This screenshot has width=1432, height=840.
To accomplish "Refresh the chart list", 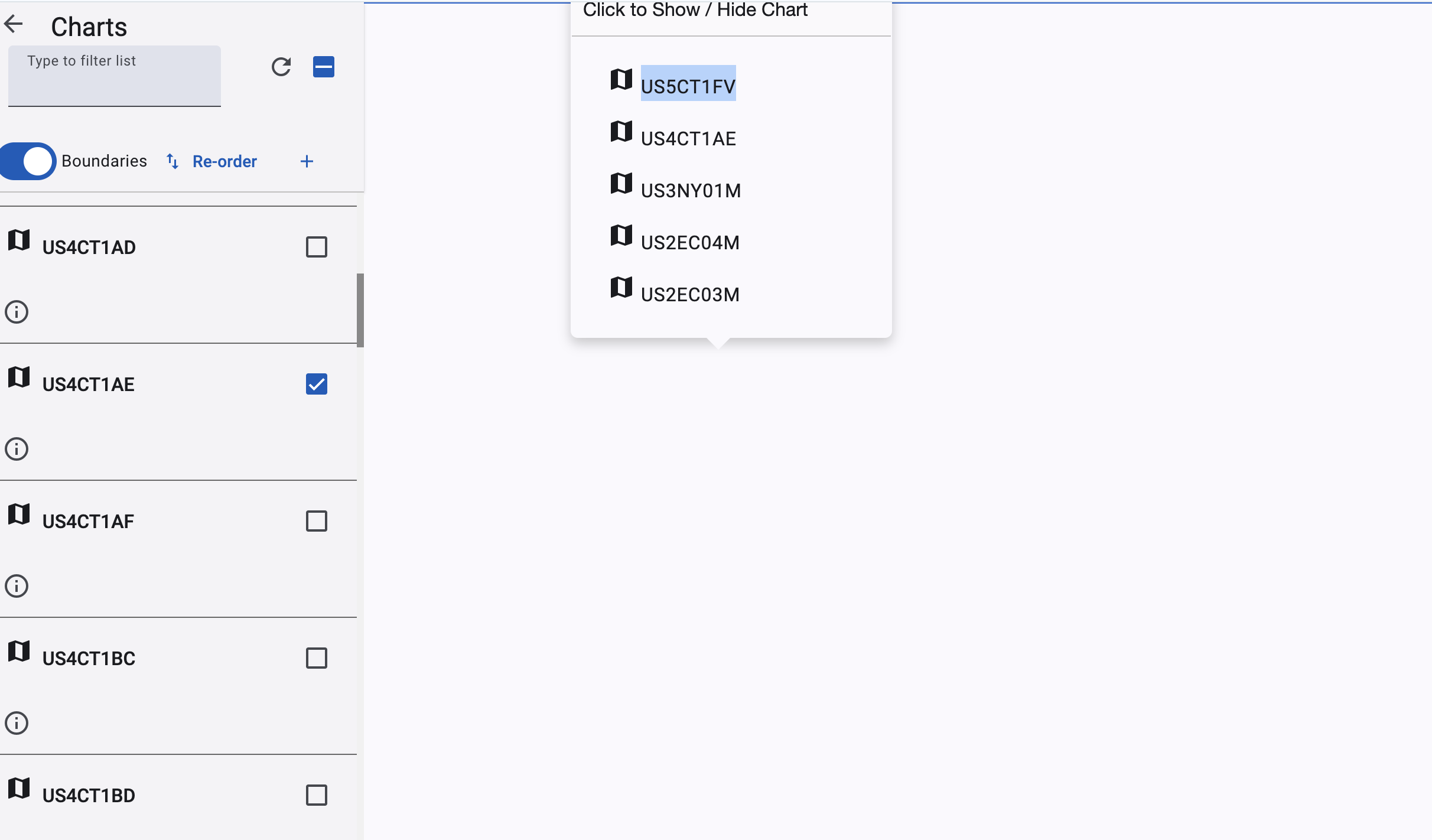I will coord(281,67).
